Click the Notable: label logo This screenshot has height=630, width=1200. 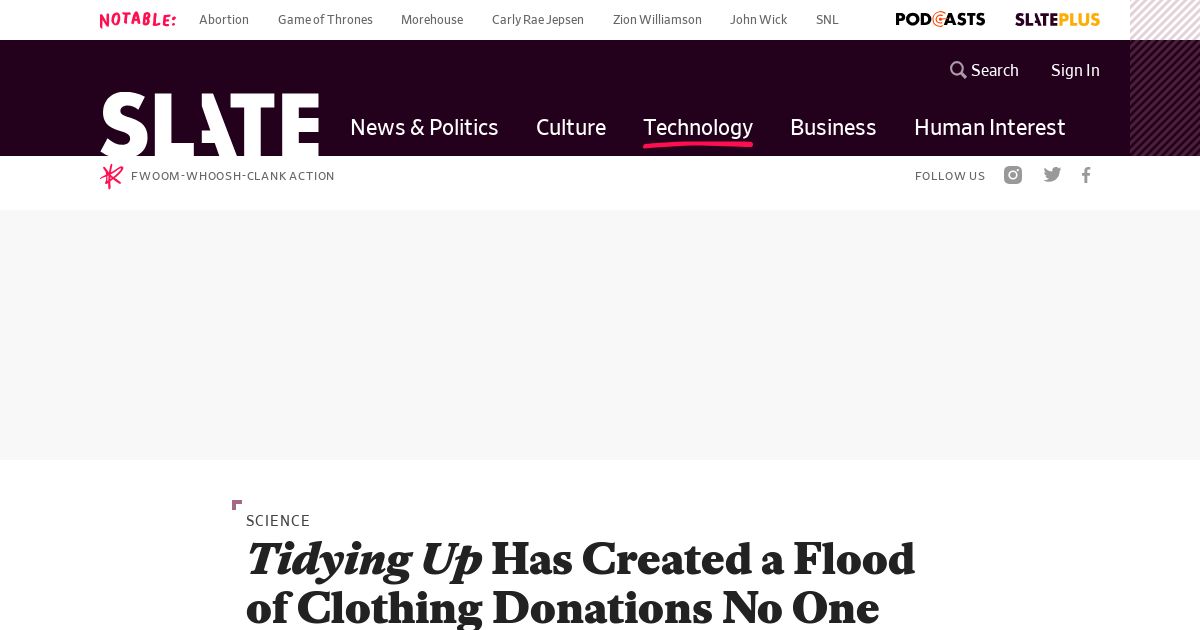138,20
